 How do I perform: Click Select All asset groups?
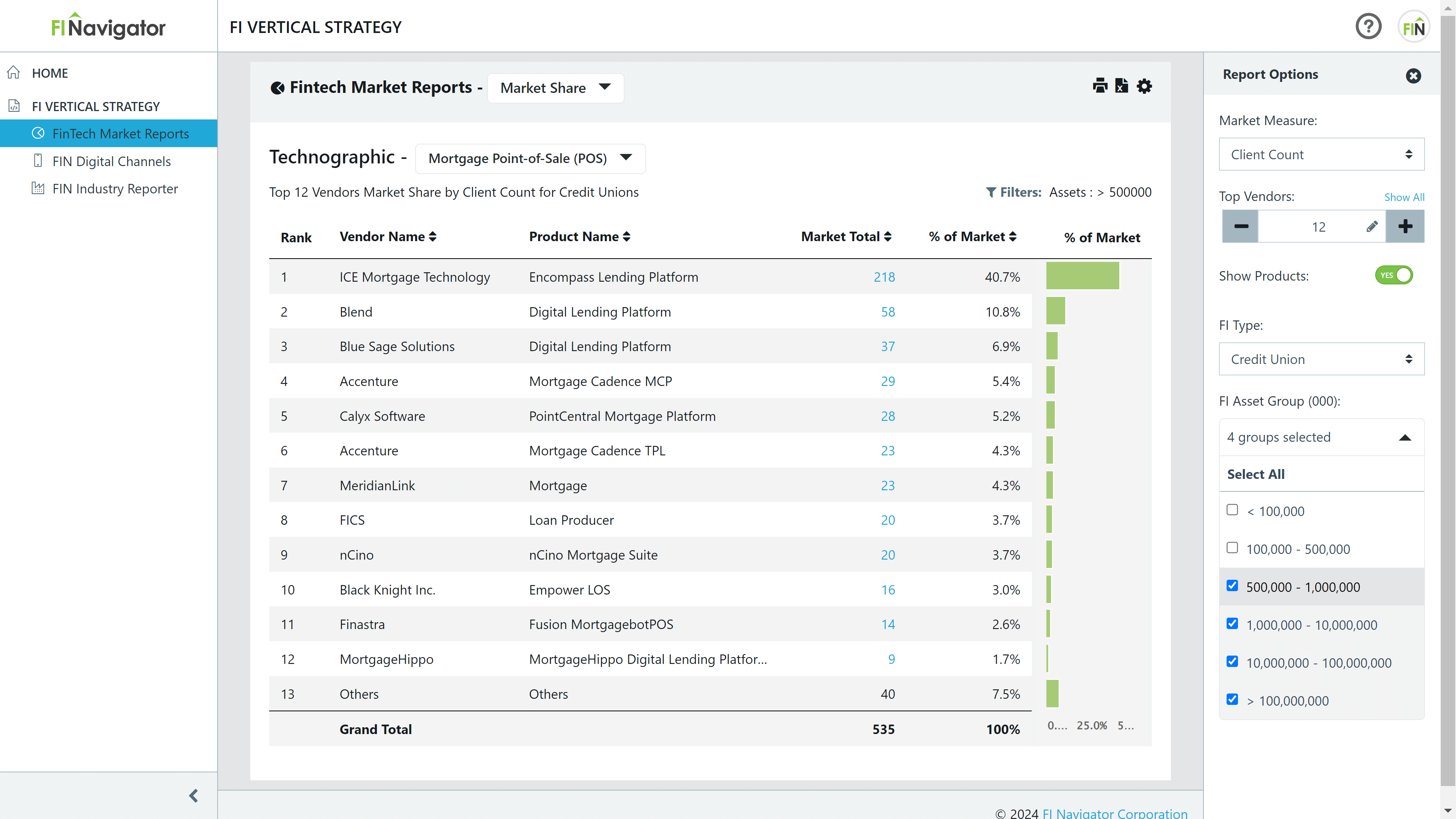1255,474
